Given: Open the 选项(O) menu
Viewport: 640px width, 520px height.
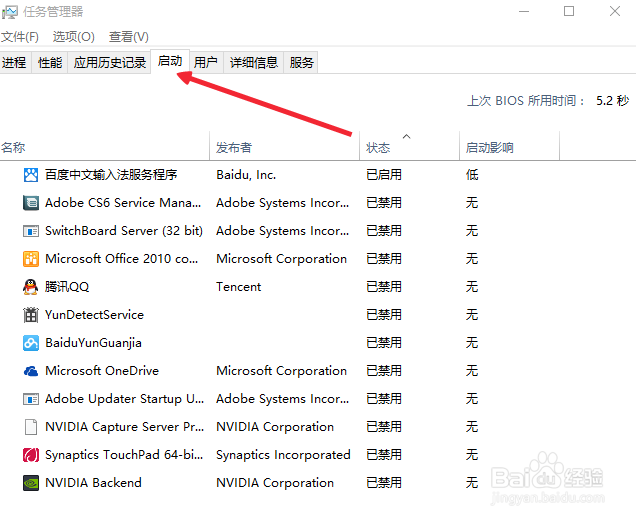Looking at the screenshot, I should click(x=73, y=37).
